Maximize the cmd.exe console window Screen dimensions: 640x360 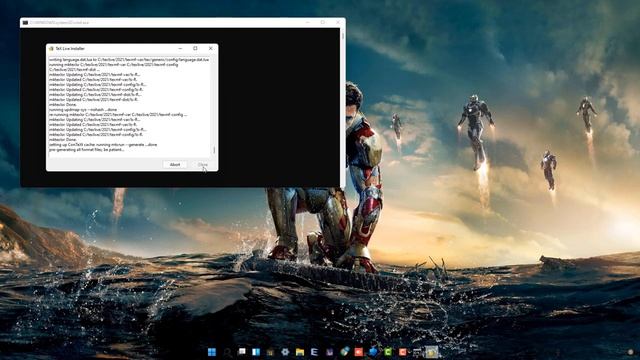point(323,22)
